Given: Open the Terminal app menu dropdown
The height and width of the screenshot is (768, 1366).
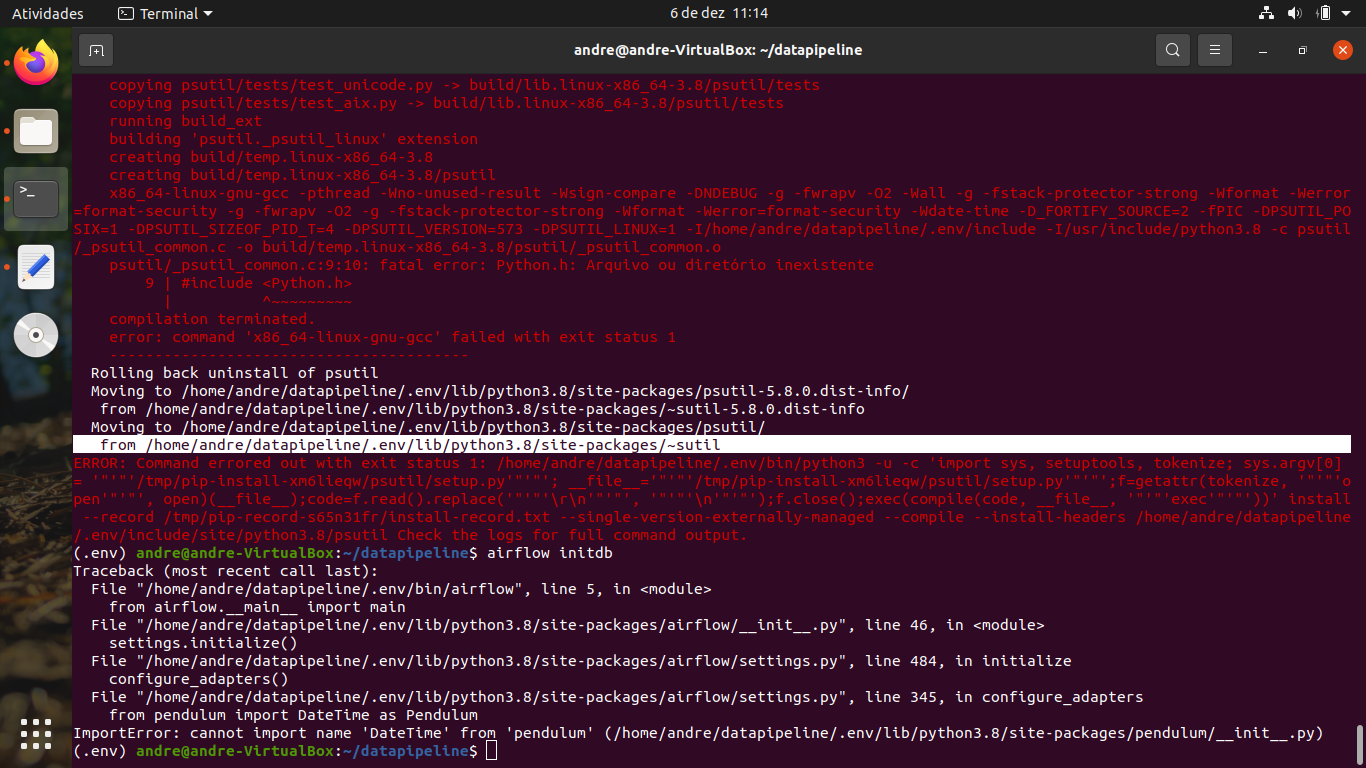Looking at the screenshot, I should pos(165,14).
